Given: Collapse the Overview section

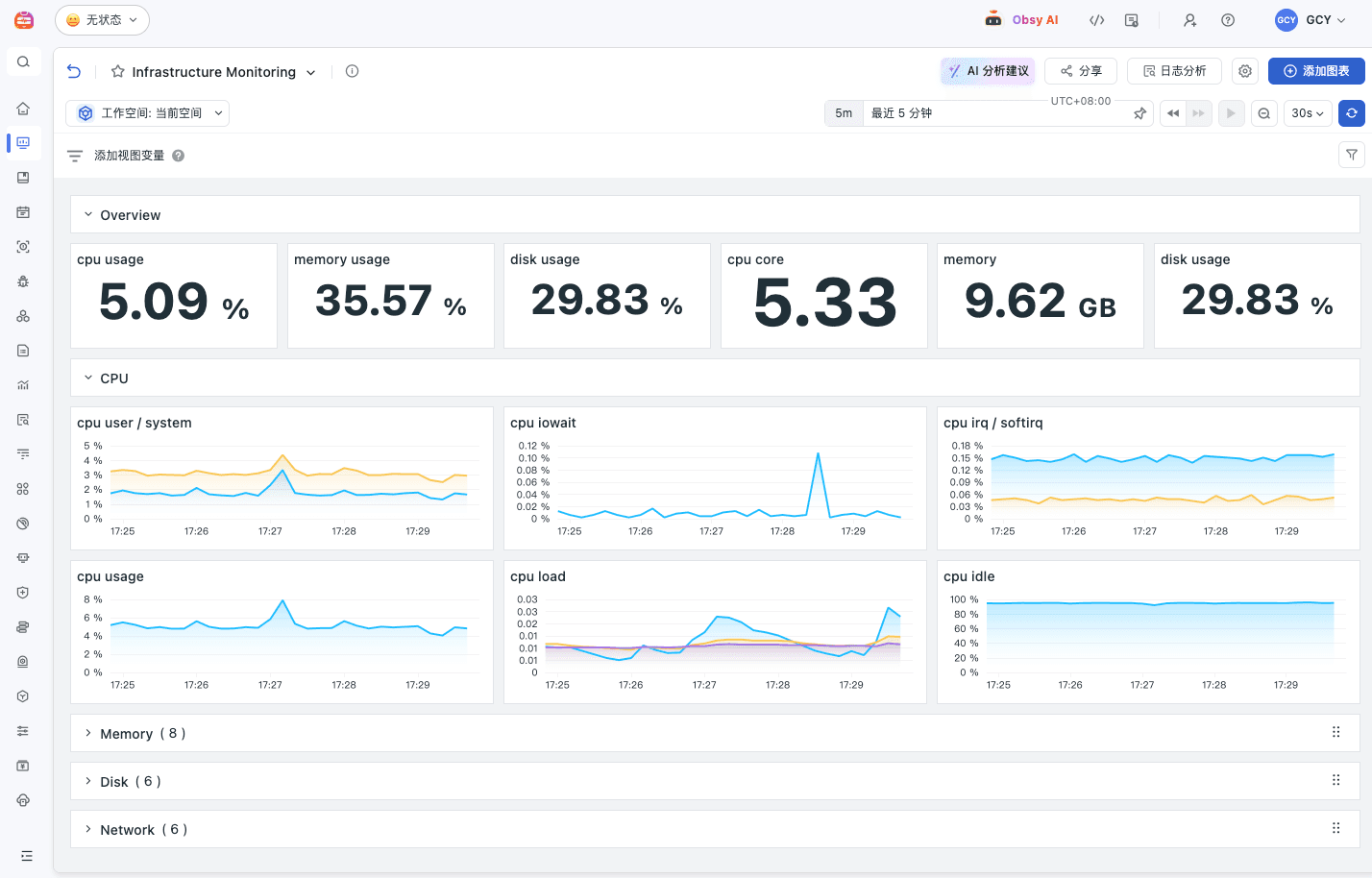Looking at the screenshot, I should tap(88, 215).
